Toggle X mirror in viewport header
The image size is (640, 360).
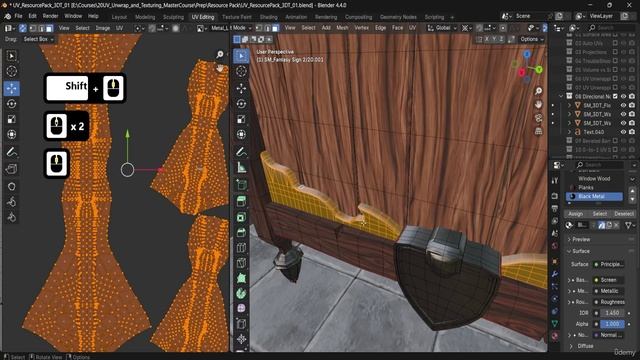pyautogui.click(x=487, y=39)
